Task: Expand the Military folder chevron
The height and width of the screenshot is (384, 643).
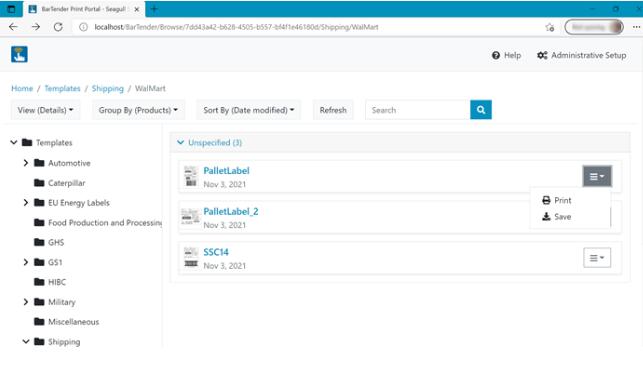Action: [26, 302]
